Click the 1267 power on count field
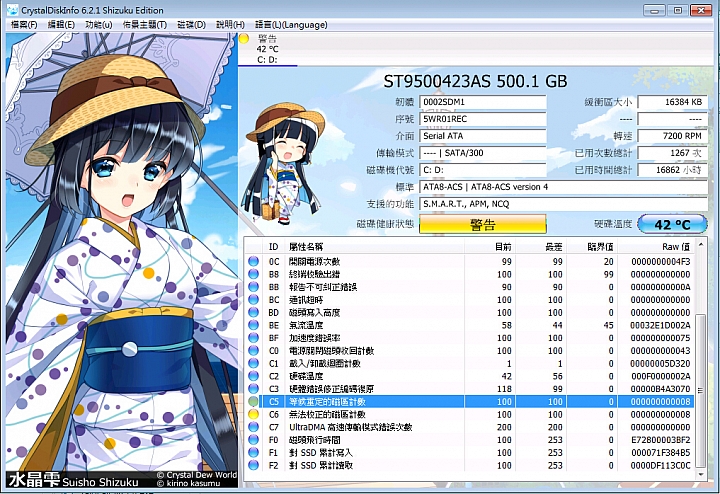Image resolution: width=720 pixels, height=494 pixels. (x=672, y=153)
